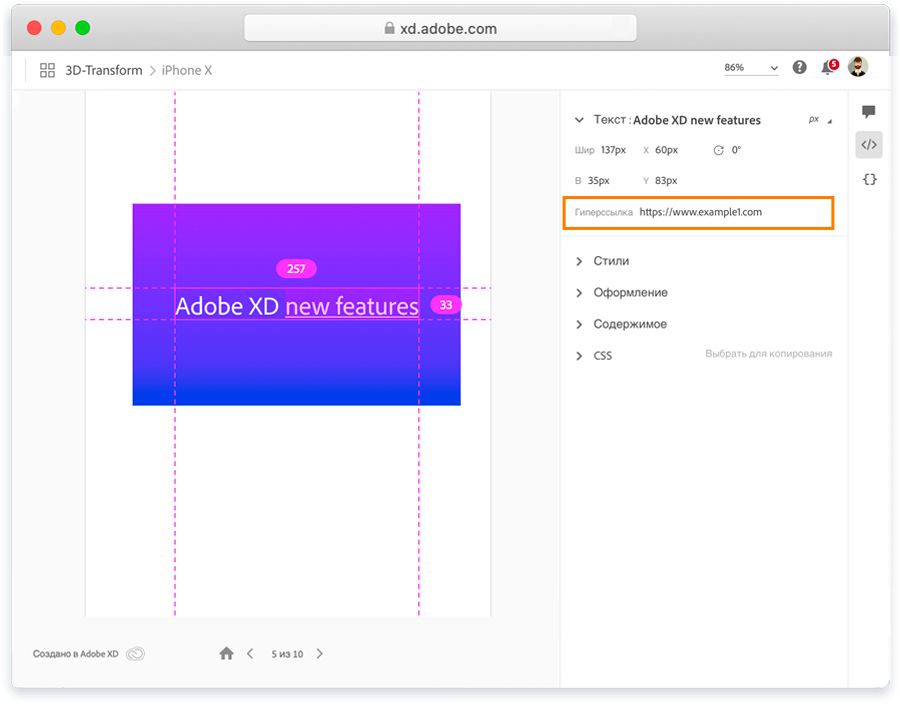The height and width of the screenshot is (705, 900).
Task: Open the grid view icon
Action: (x=47, y=70)
